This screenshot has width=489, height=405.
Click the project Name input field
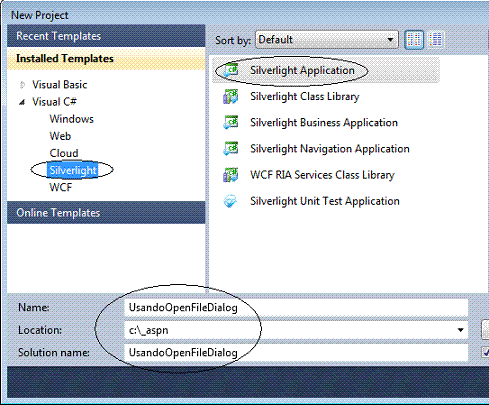pos(296,308)
